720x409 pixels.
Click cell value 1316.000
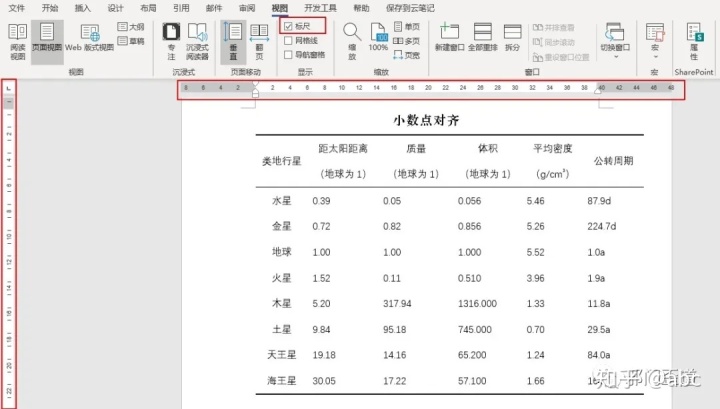pos(477,303)
